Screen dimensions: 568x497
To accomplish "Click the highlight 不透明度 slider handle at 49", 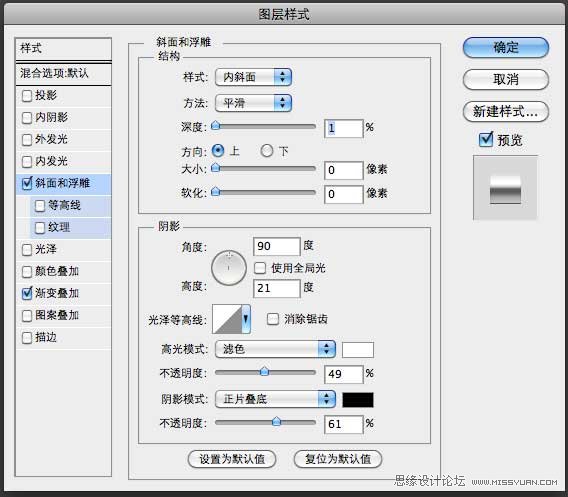I will (x=264, y=372).
